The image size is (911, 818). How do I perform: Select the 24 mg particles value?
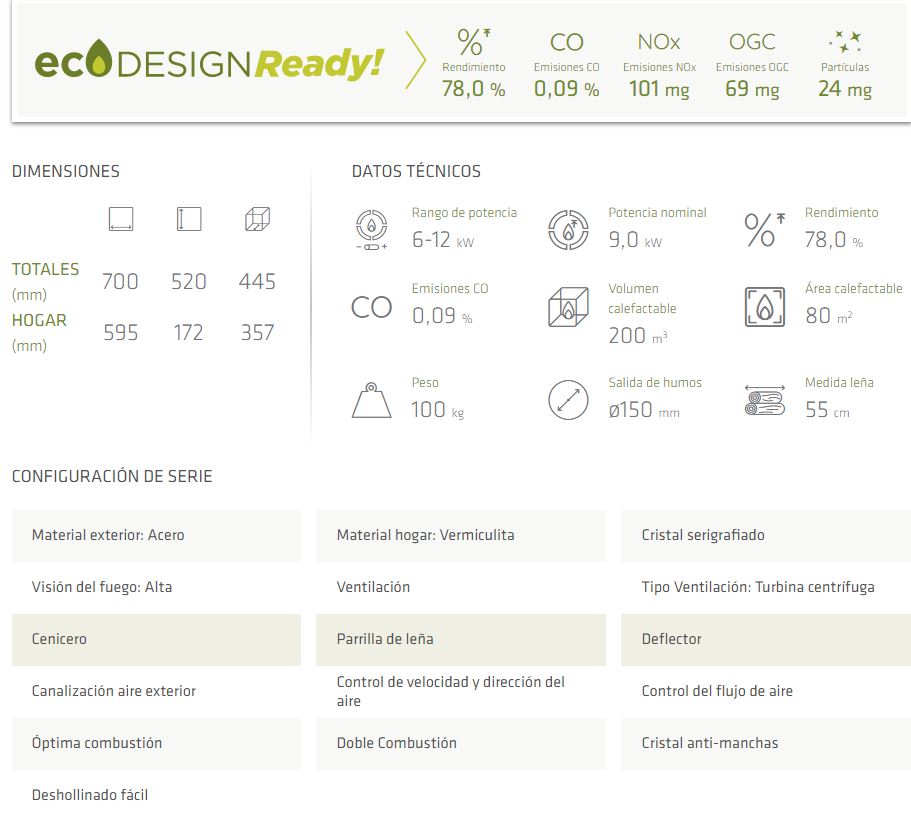click(x=845, y=89)
